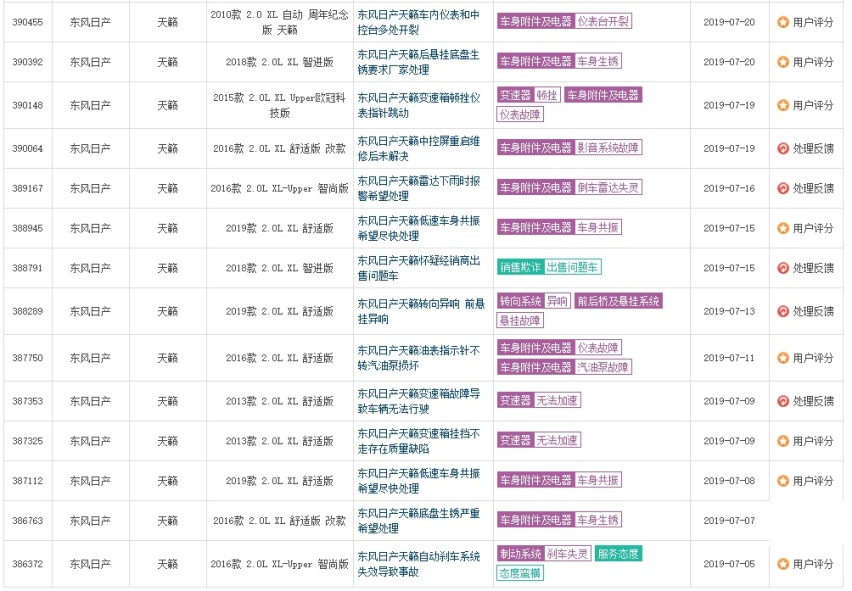Click the 用户评分 star icon in row 387750
Image resolution: width=852 pixels, height=591 pixels.
pos(782,358)
